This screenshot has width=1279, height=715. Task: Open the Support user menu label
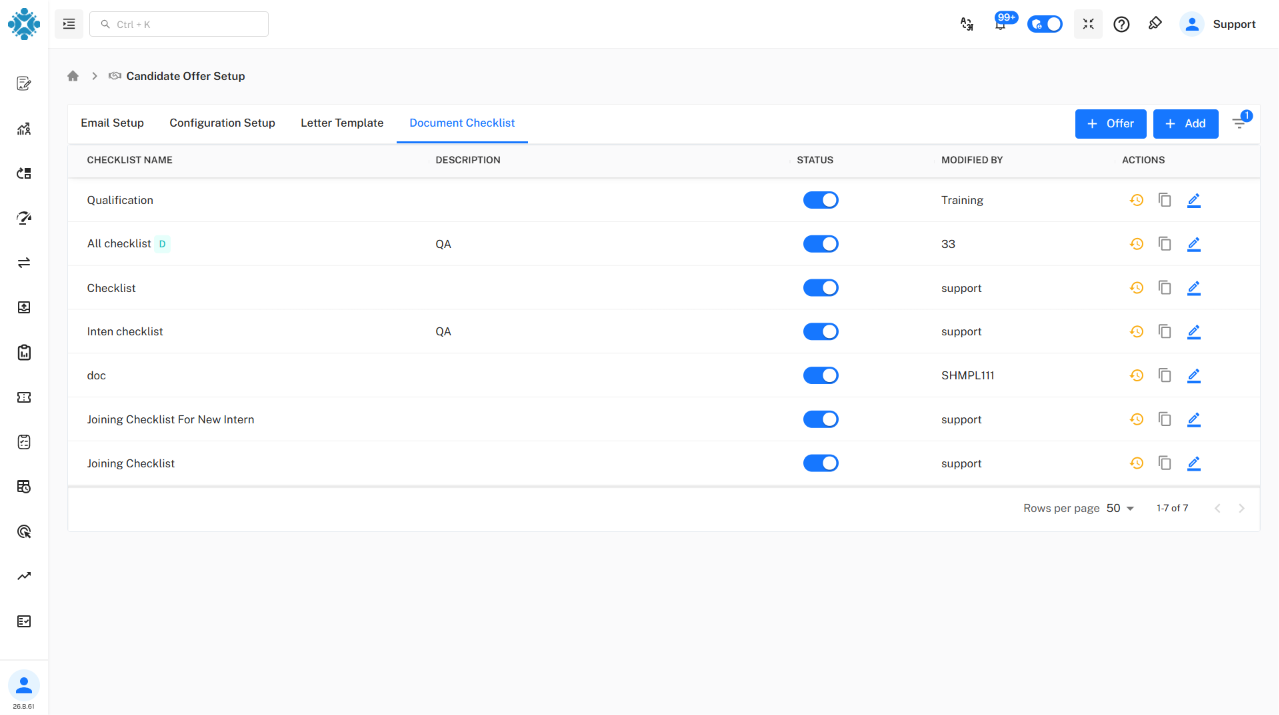1234,24
